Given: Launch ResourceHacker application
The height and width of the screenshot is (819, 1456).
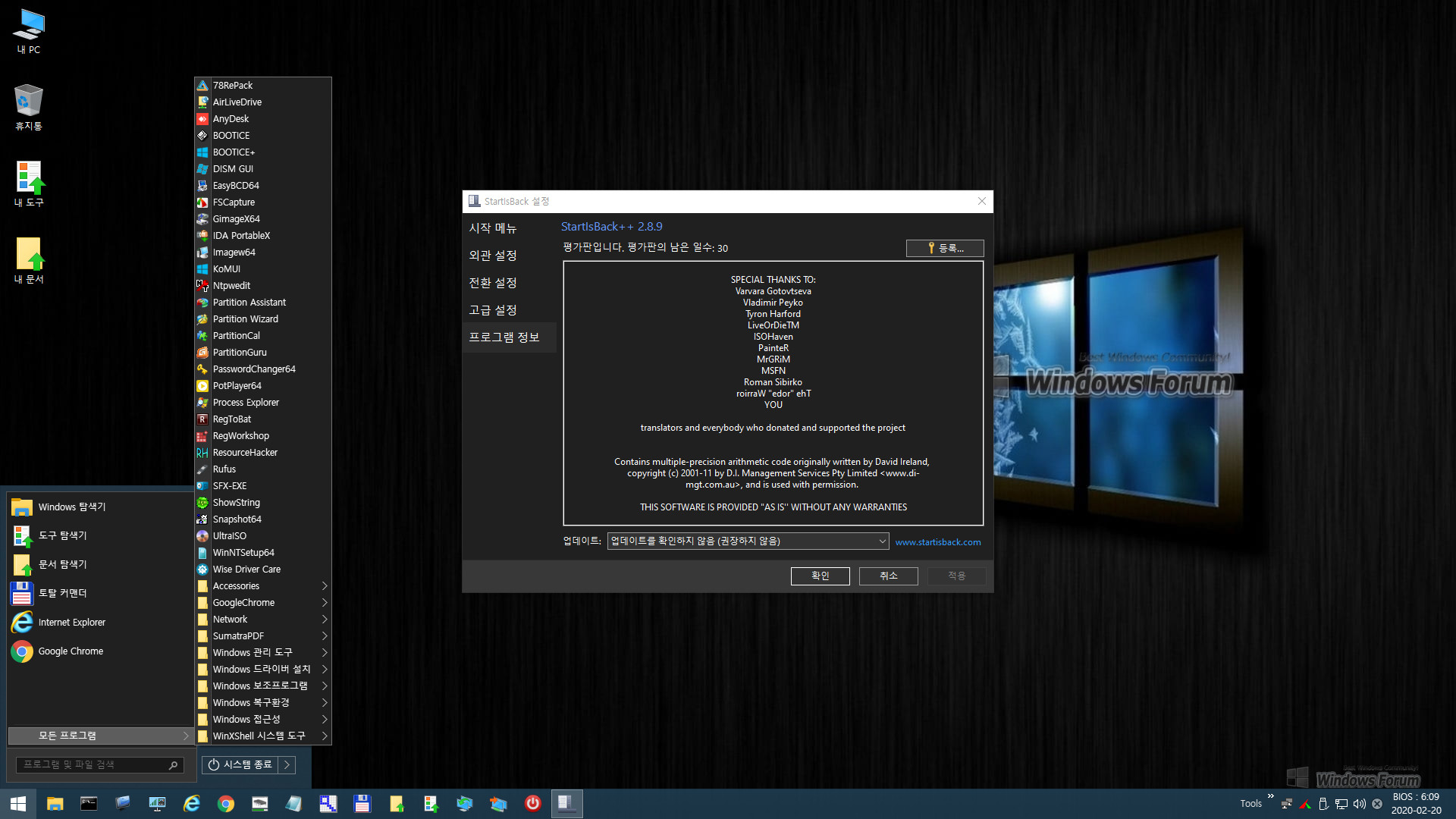Looking at the screenshot, I should point(245,451).
